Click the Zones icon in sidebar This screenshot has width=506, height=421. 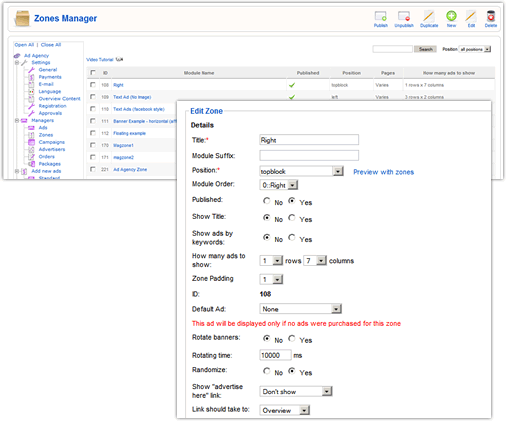[x=31, y=135]
